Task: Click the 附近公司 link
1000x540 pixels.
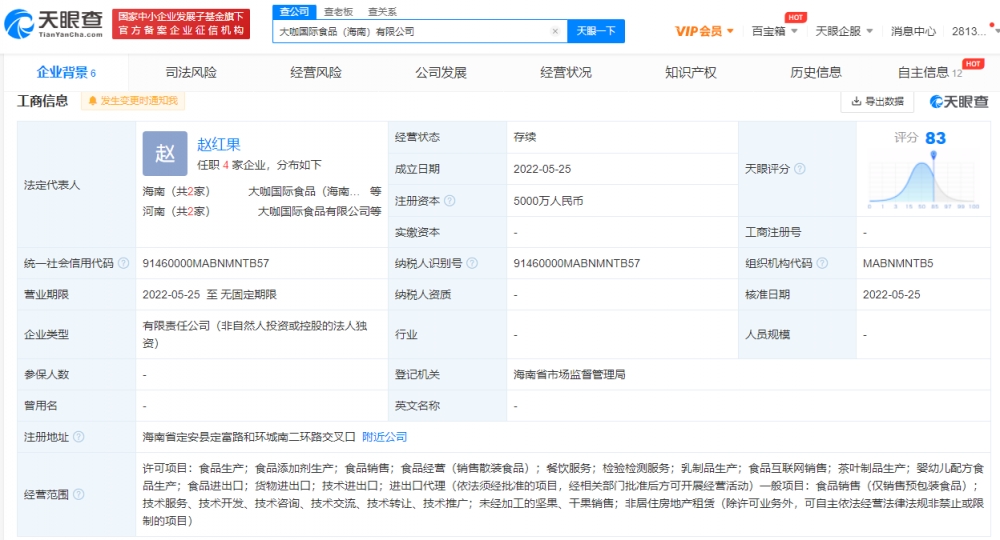Action: click(385, 437)
